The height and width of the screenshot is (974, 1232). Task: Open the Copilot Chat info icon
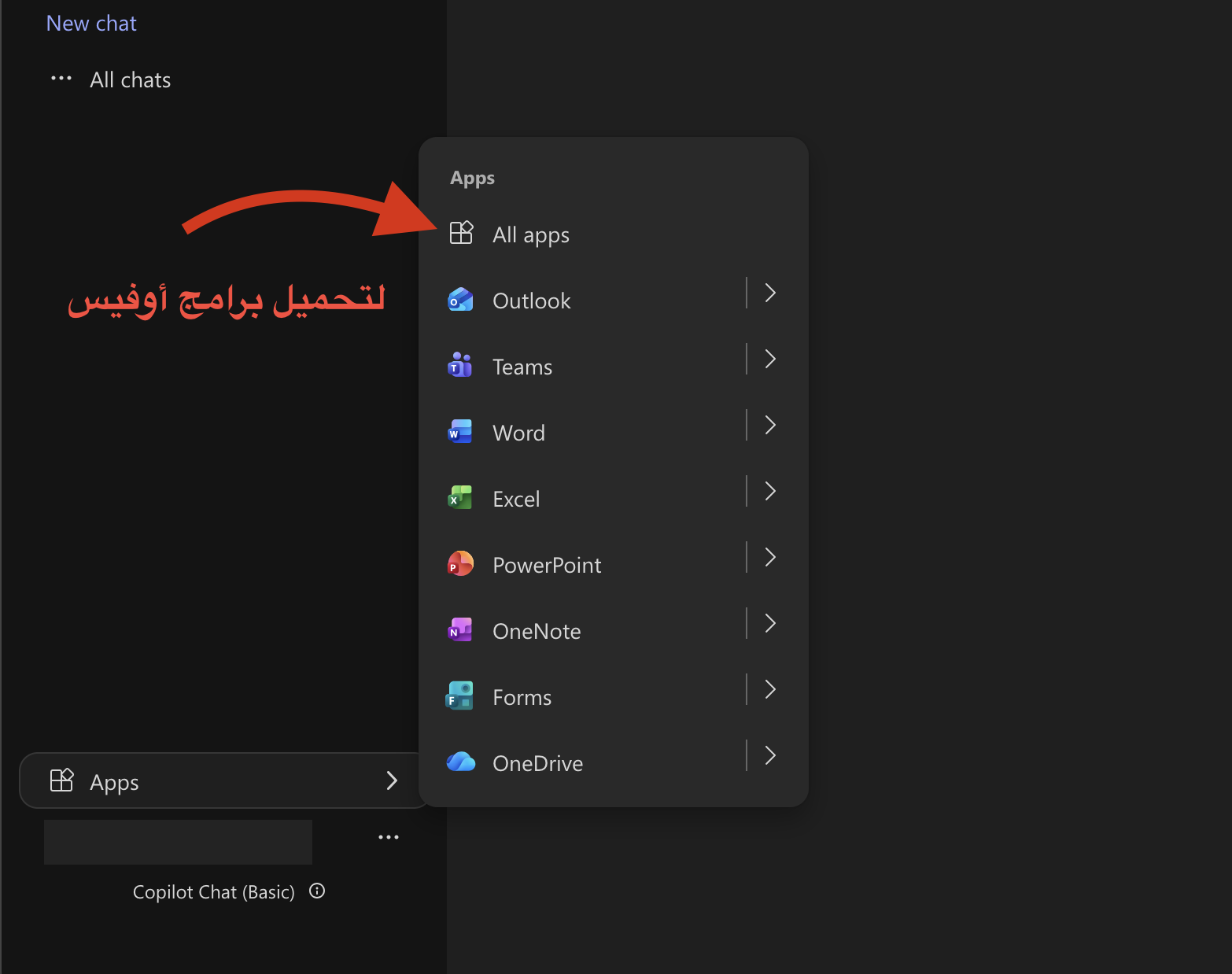pyautogui.click(x=317, y=891)
